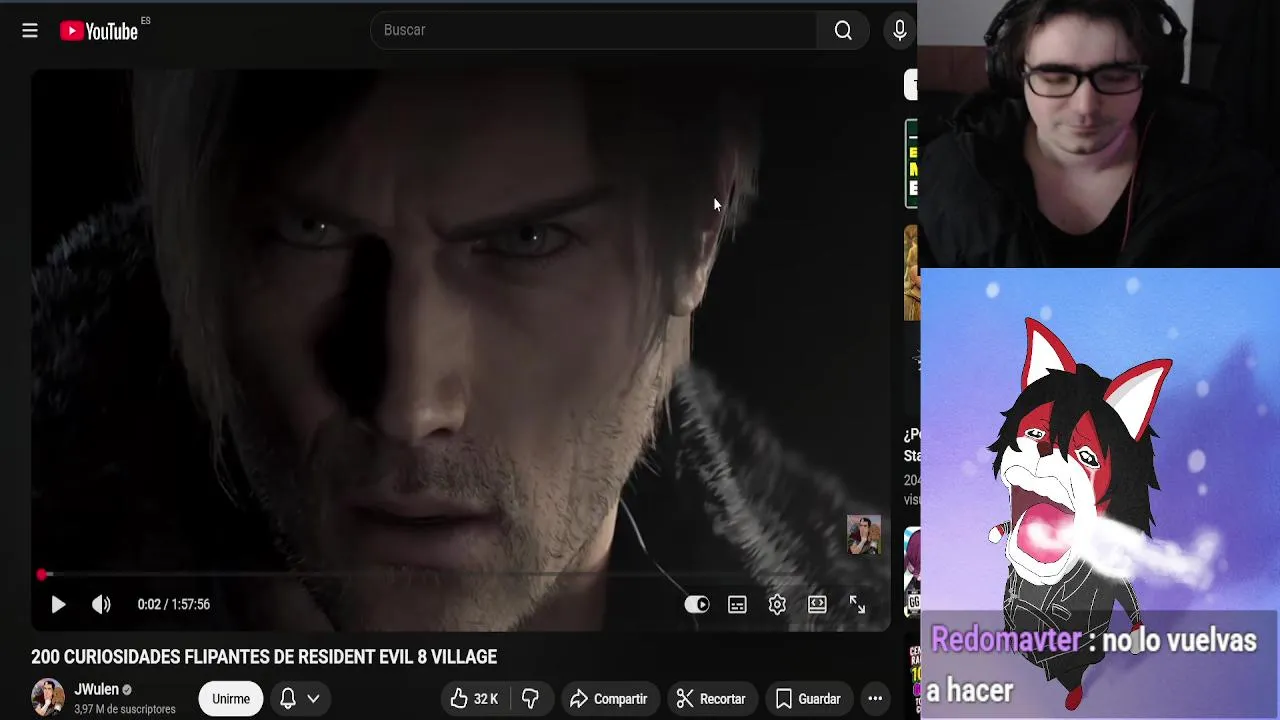Click the Buscar search field
Image resolution: width=1280 pixels, height=720 pixels.
(x=594, y=30)
